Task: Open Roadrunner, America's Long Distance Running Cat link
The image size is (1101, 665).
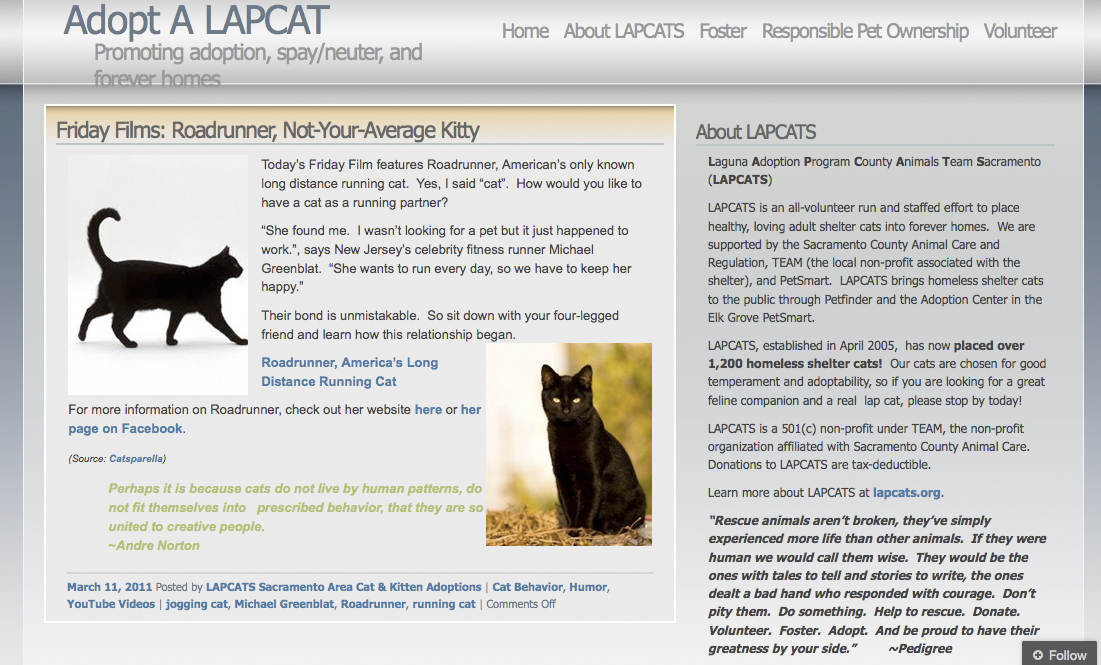Action: [x=350, y=372]
